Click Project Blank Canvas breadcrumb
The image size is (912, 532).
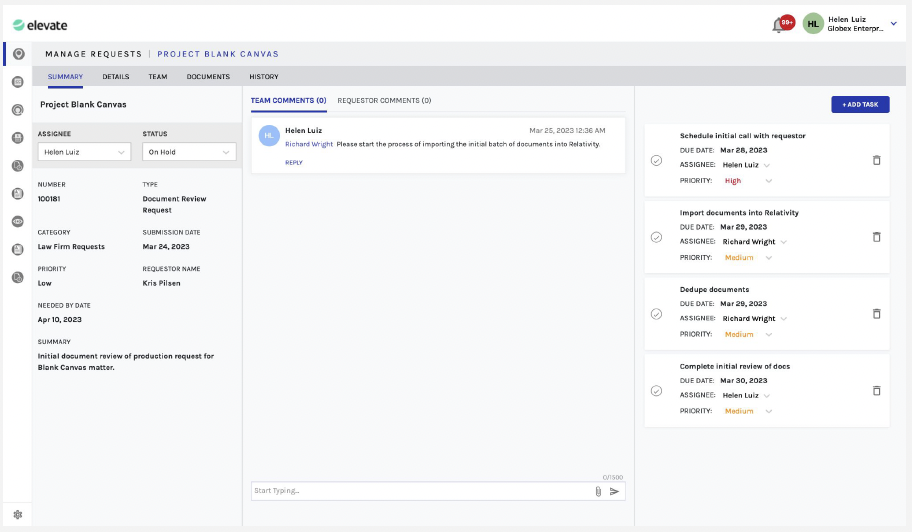click(x=218, y=54)
